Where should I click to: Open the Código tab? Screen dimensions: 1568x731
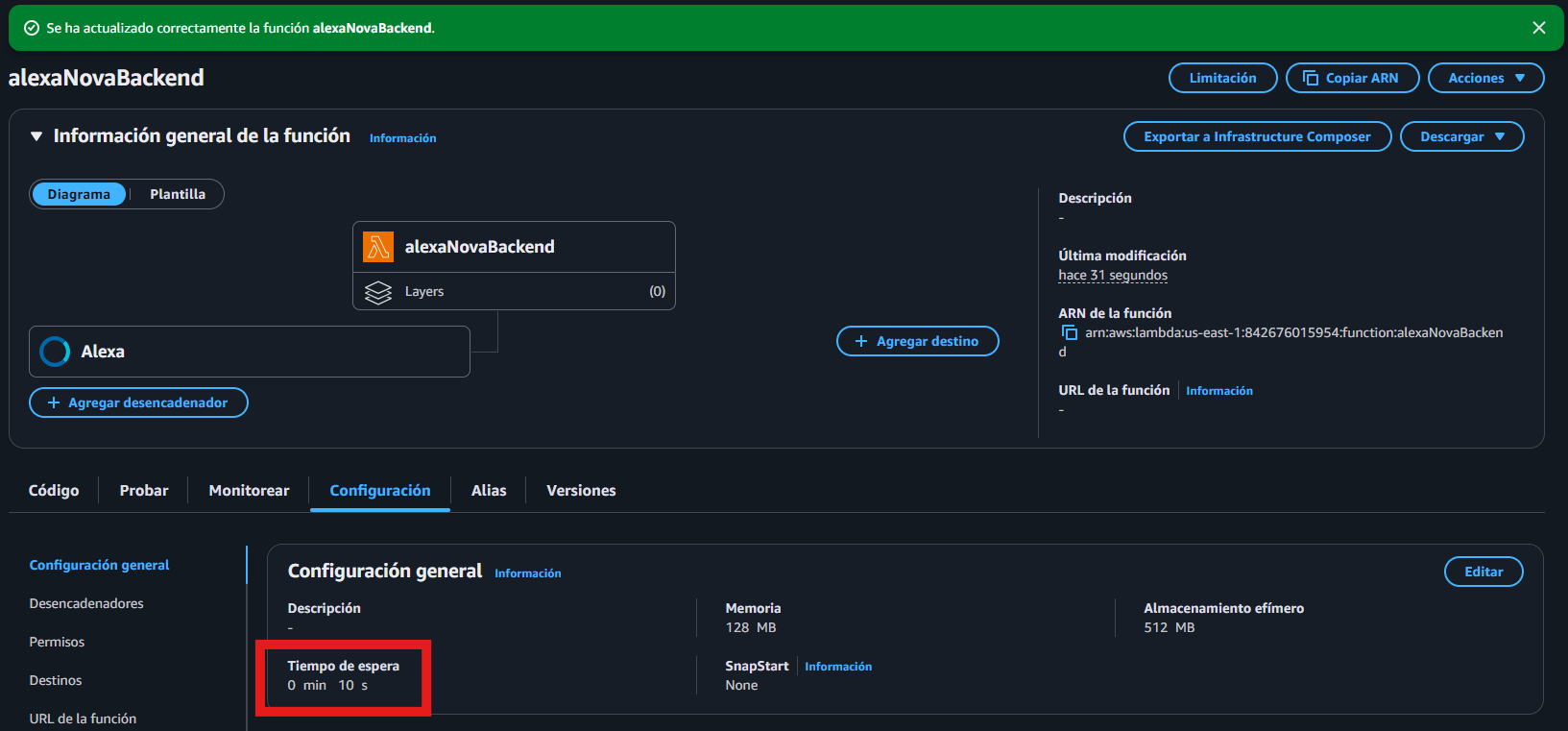[x=54, y=490]
